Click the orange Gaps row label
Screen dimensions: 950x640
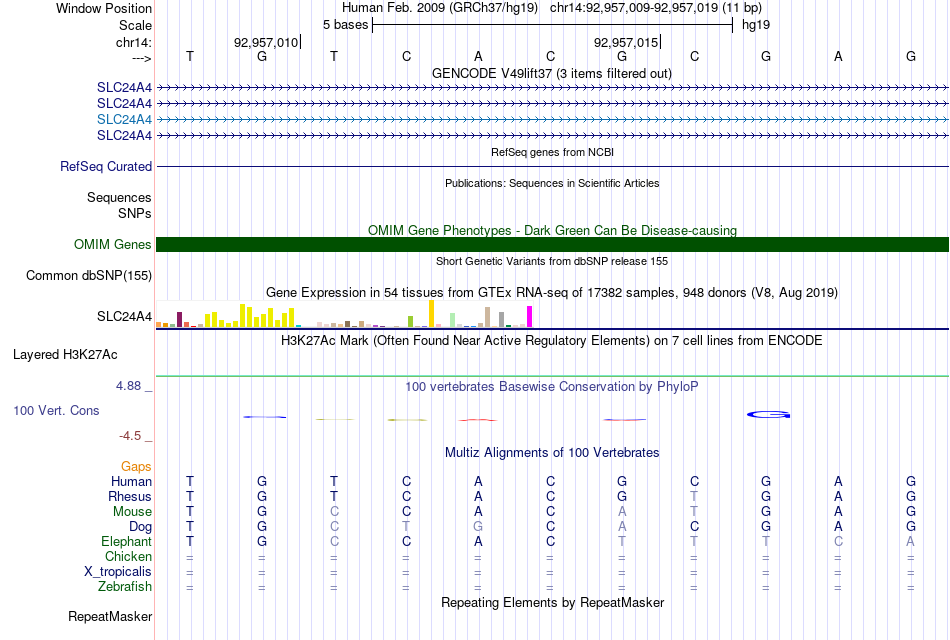point(136,467)
